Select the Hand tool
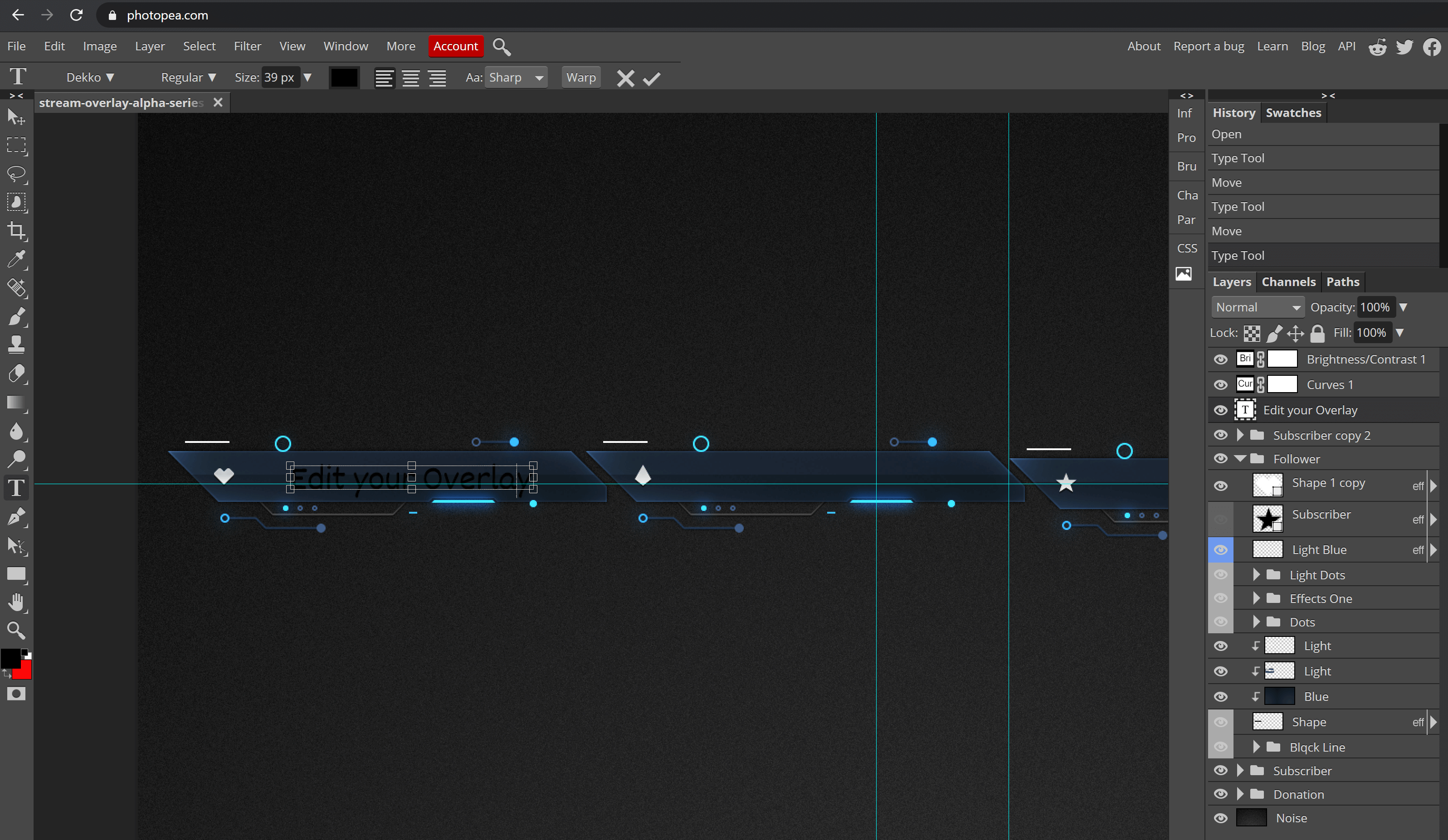 (16, 603)
